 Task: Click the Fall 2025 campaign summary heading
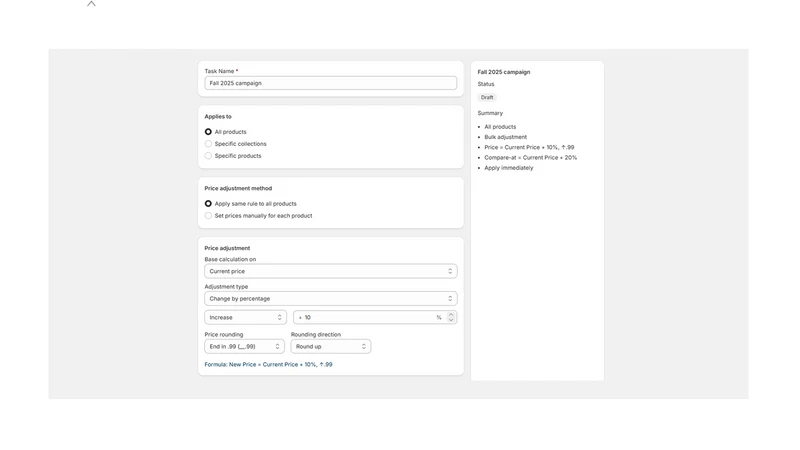pos(504,72)
